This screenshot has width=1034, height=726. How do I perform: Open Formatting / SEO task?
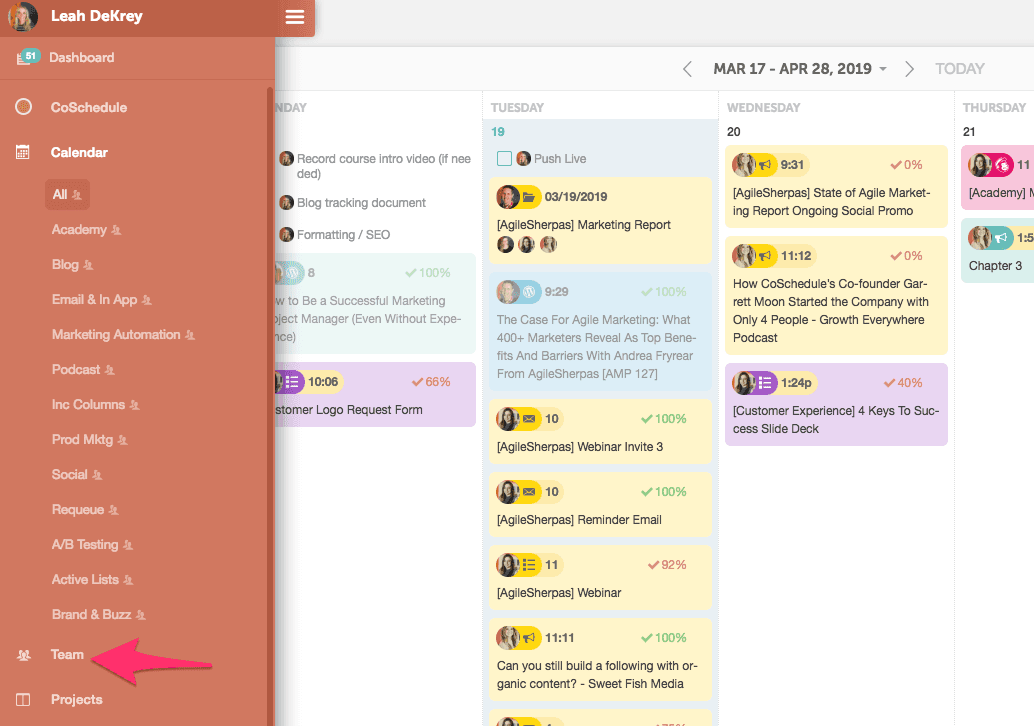click(x=343, y=235)
